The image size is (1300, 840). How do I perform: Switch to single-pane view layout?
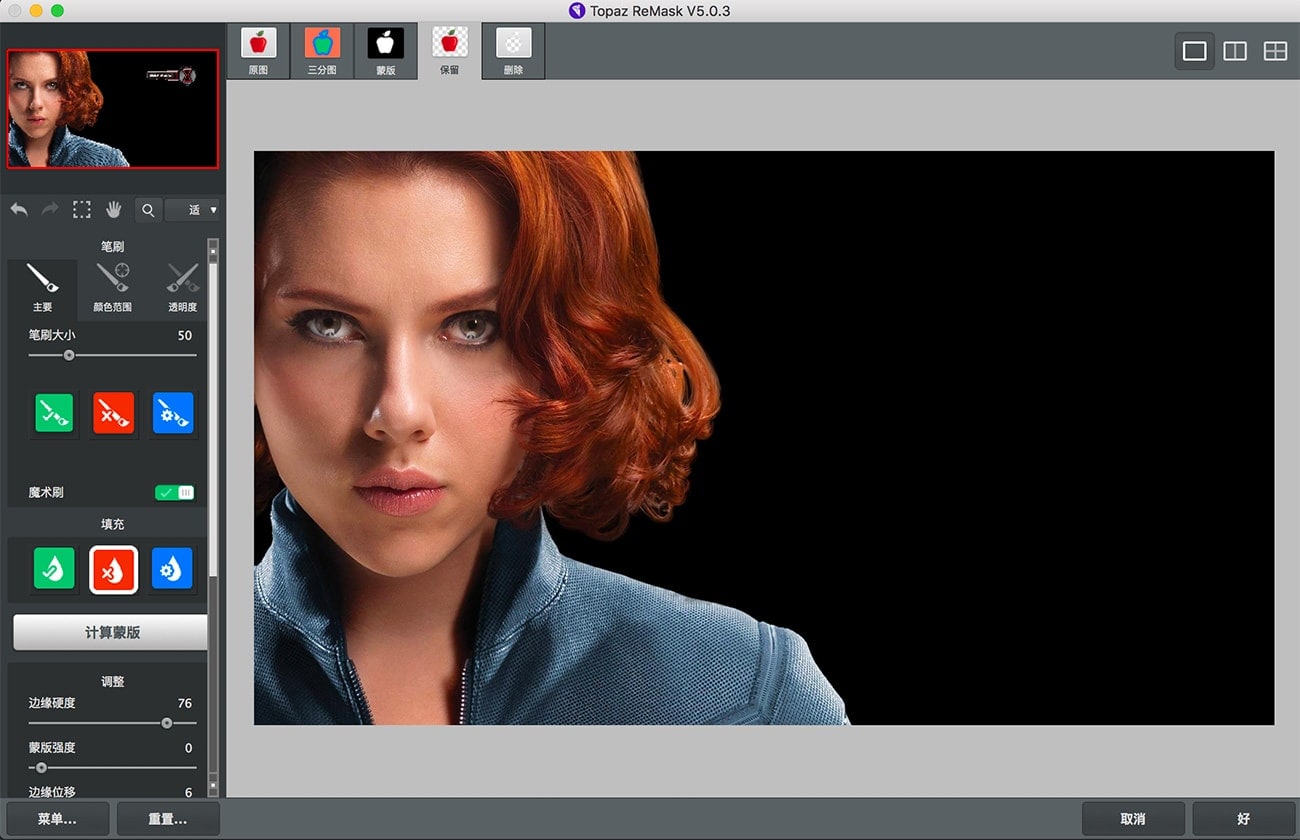point(1194,51)
